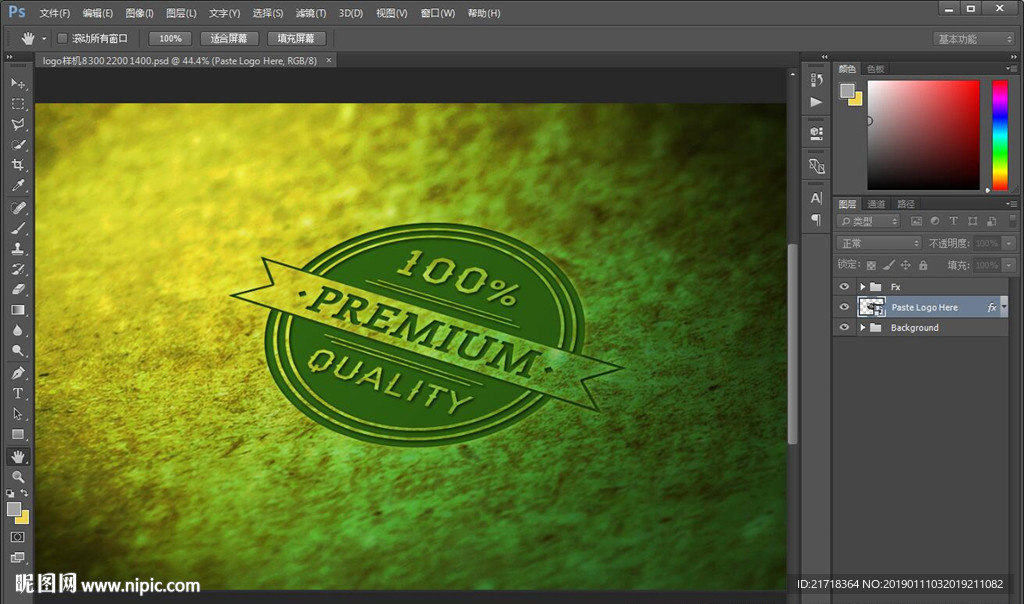The height and width of the screenshot is (604, 1024).
Task: Click the rainbow hue slider strip
Action: (999, 134)
